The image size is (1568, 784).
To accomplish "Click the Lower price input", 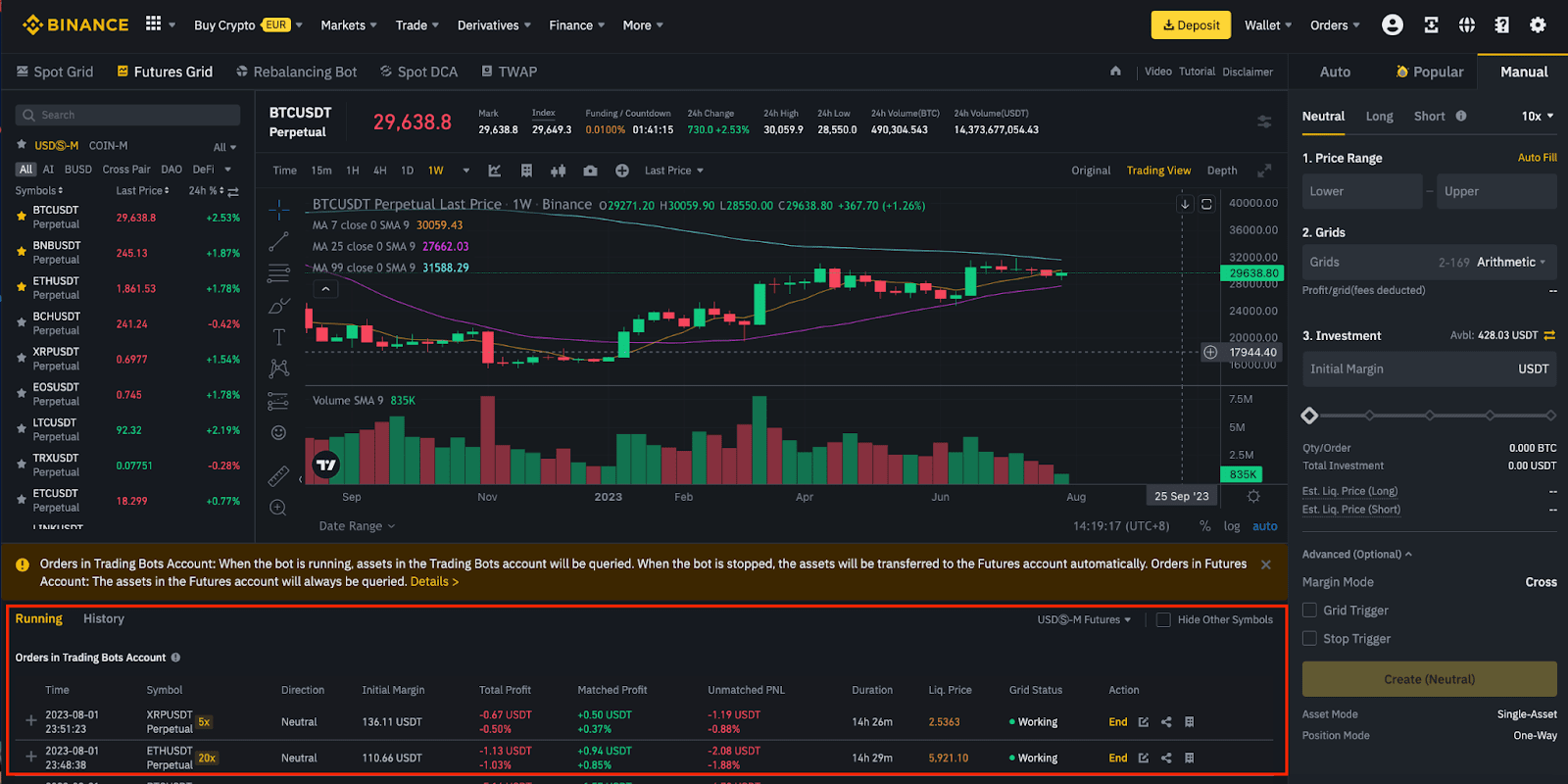I will coord(1362,191).
